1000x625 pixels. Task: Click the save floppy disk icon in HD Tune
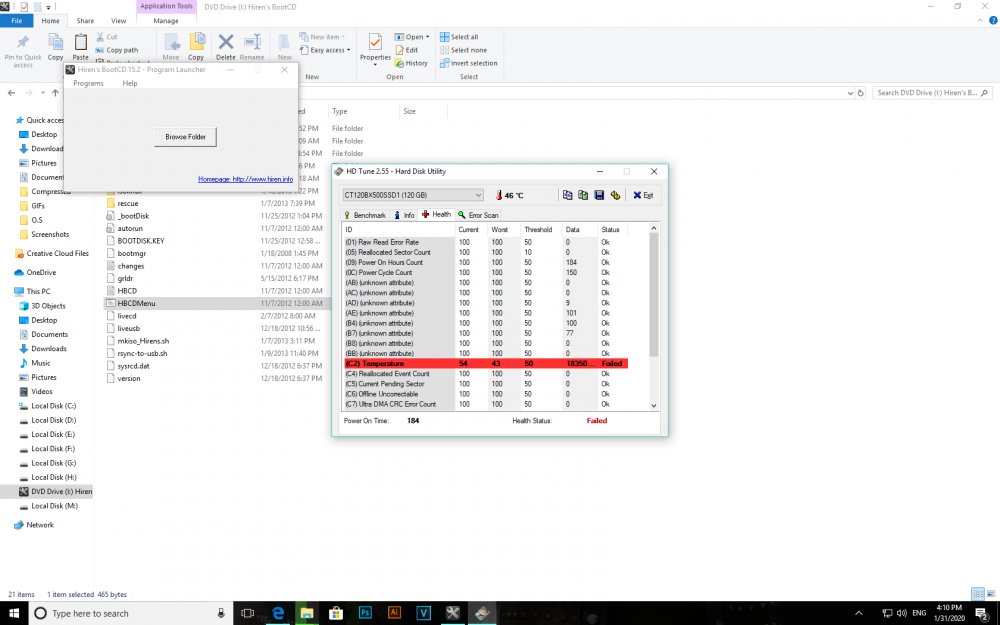click(x=599, y=195)
